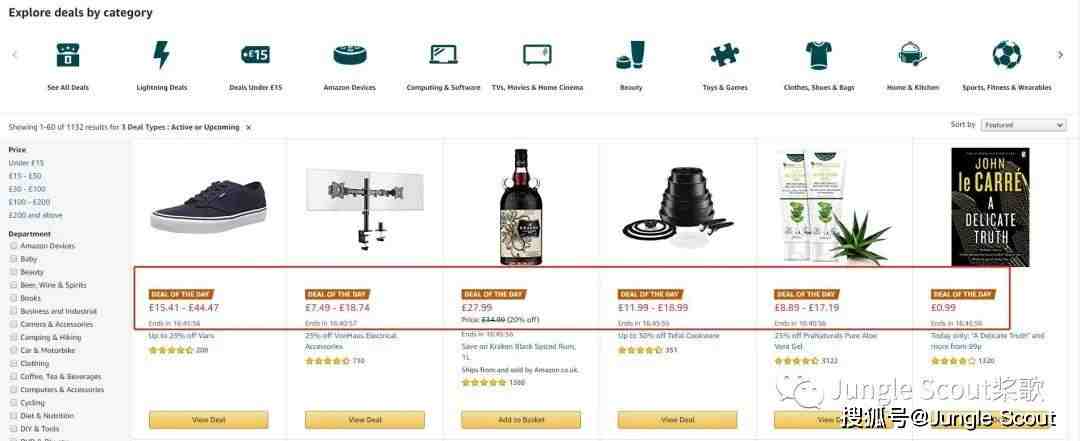
Task: Show next categories with the right arrow
Action: [x=1061, y=55]
